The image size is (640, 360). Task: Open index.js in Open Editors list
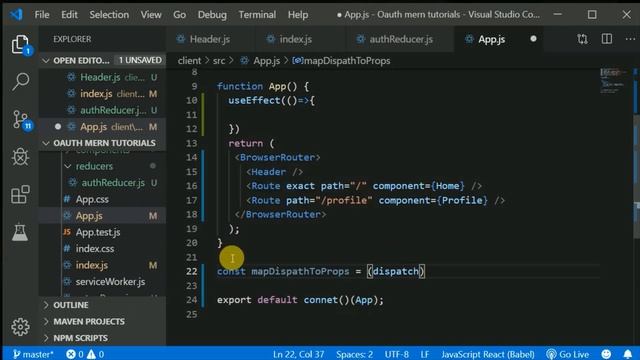(x=102, y=94)
